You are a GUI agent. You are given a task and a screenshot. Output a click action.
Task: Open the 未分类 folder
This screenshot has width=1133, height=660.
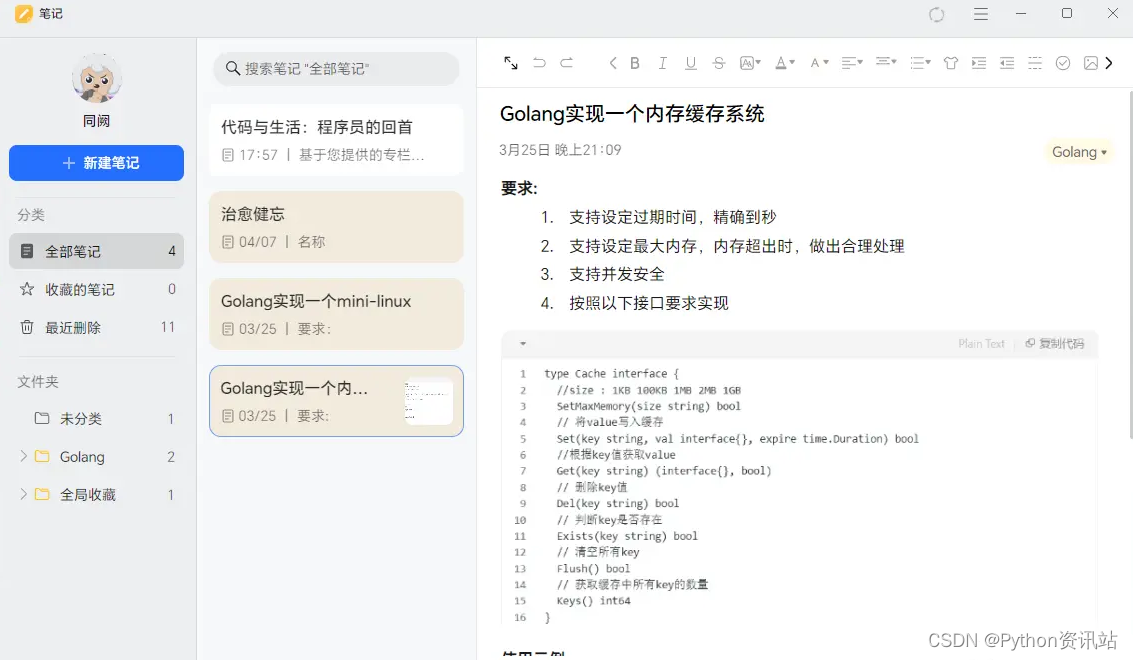(x=96, y=419)
